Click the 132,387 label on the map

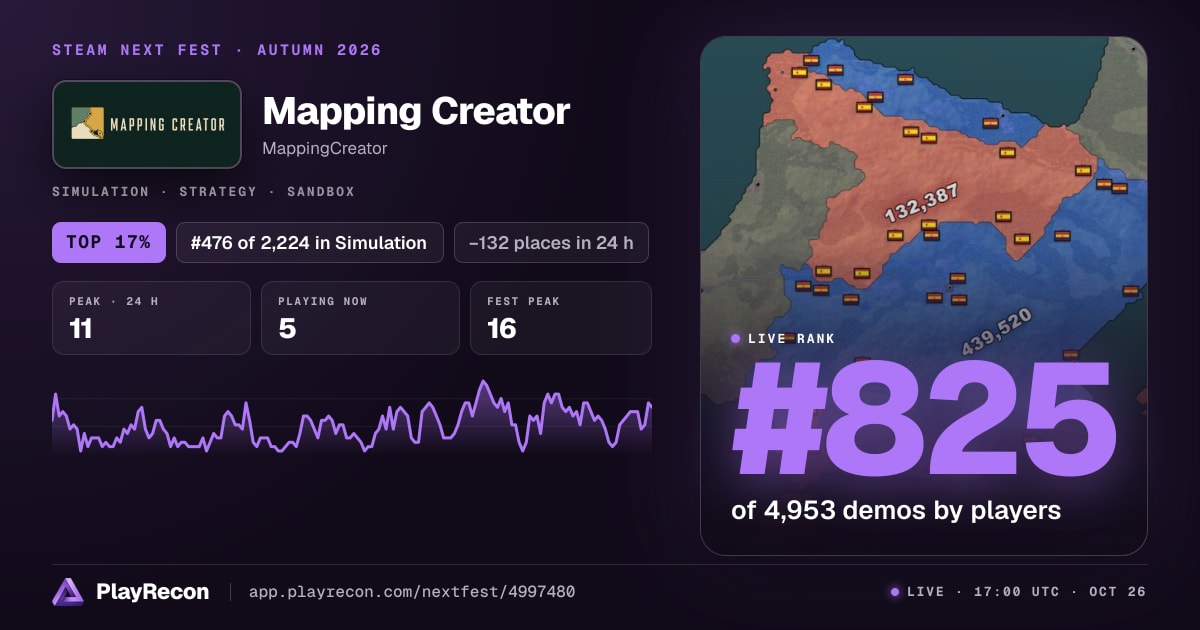tap(921, 201)
